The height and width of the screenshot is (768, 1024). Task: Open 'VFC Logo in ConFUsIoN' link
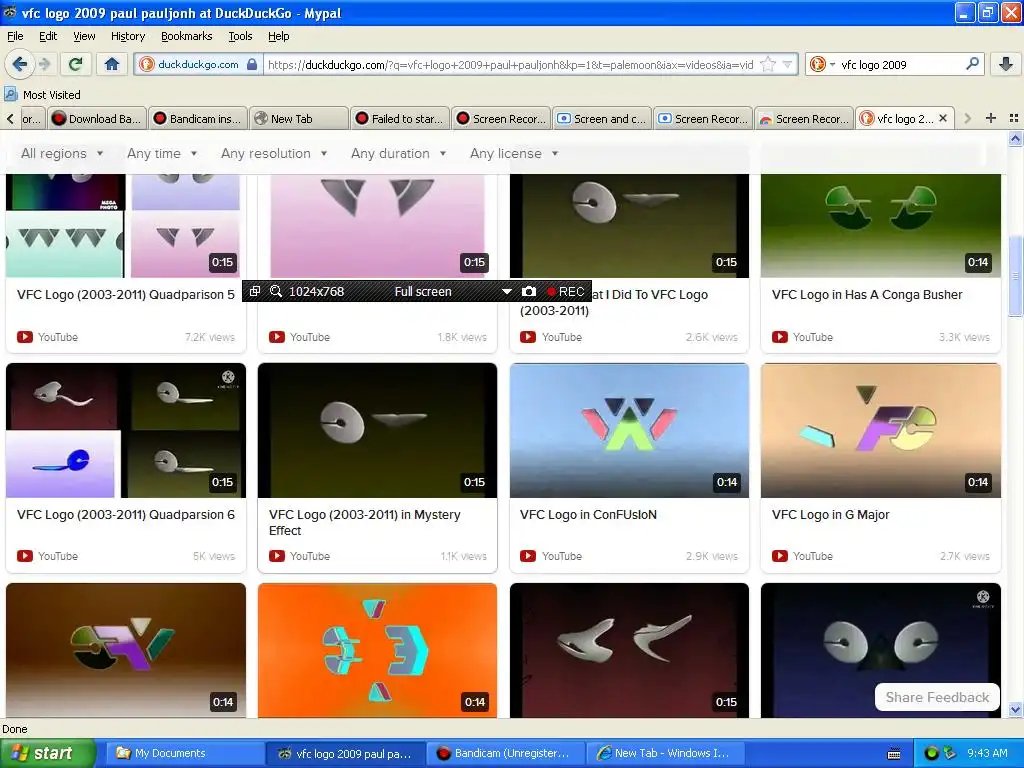tap(588, 515)
